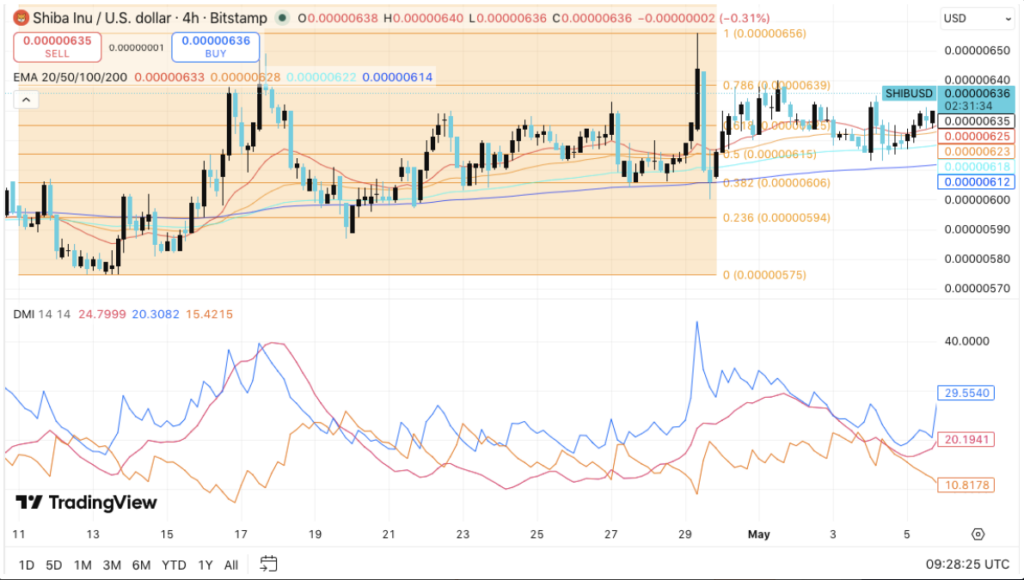Open the calendar date range picker icon
1024x580 pixels.
point(268,564)
